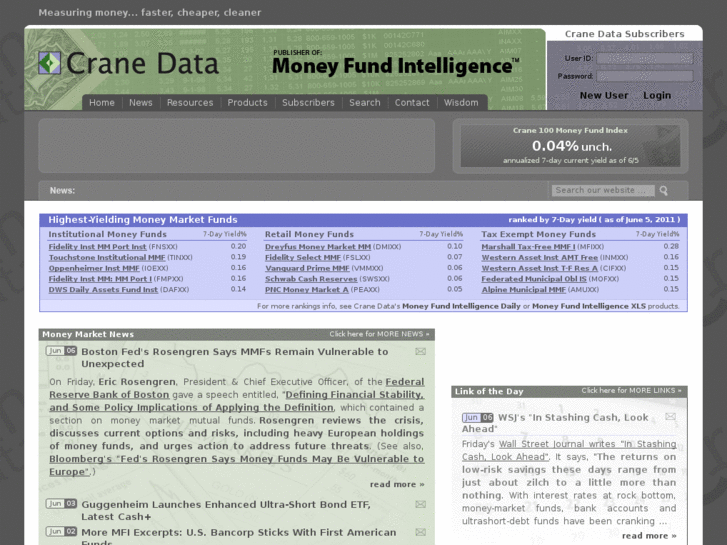Open Defining Financial Stability speech link

pos(236,401)
